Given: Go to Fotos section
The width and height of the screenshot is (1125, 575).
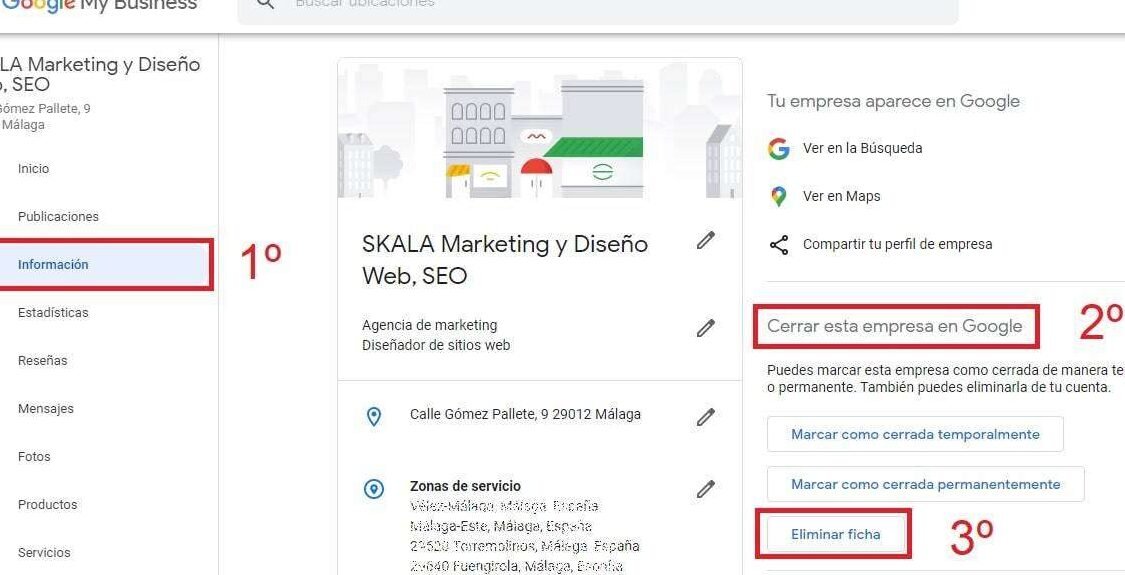Looking at the screenshot, I should (34, 457).
